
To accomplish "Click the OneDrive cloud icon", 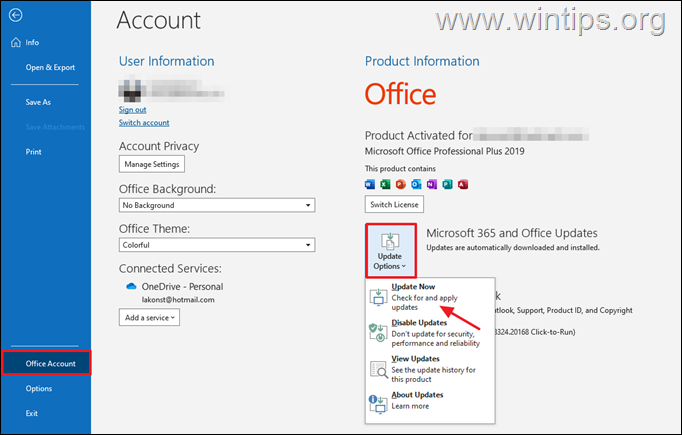I will click(x=131, y=286).
